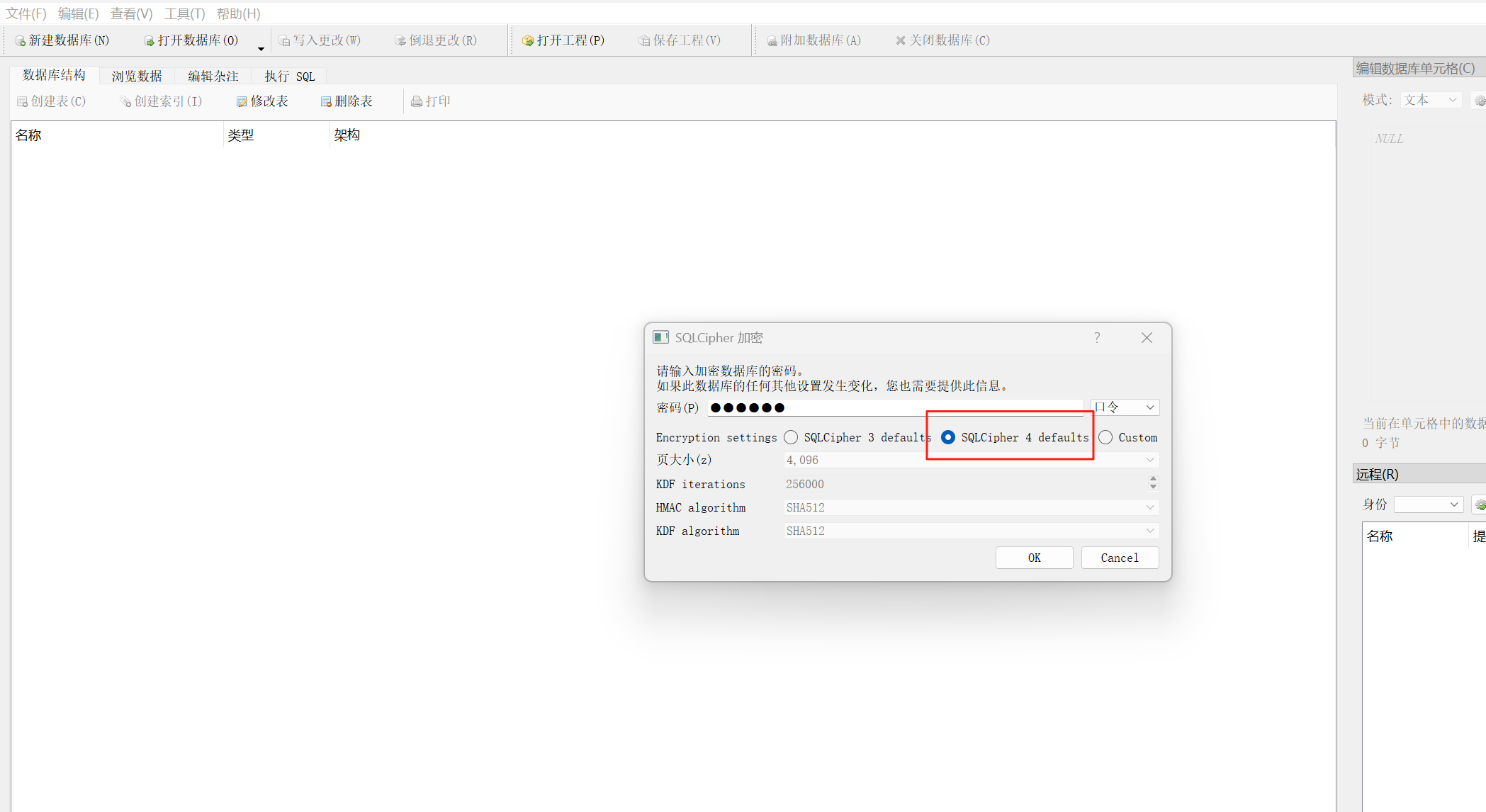Viewport: 1486px width, 812px height.
Task: Click Modify Table (修改表) icon
Action: (242, 102)
